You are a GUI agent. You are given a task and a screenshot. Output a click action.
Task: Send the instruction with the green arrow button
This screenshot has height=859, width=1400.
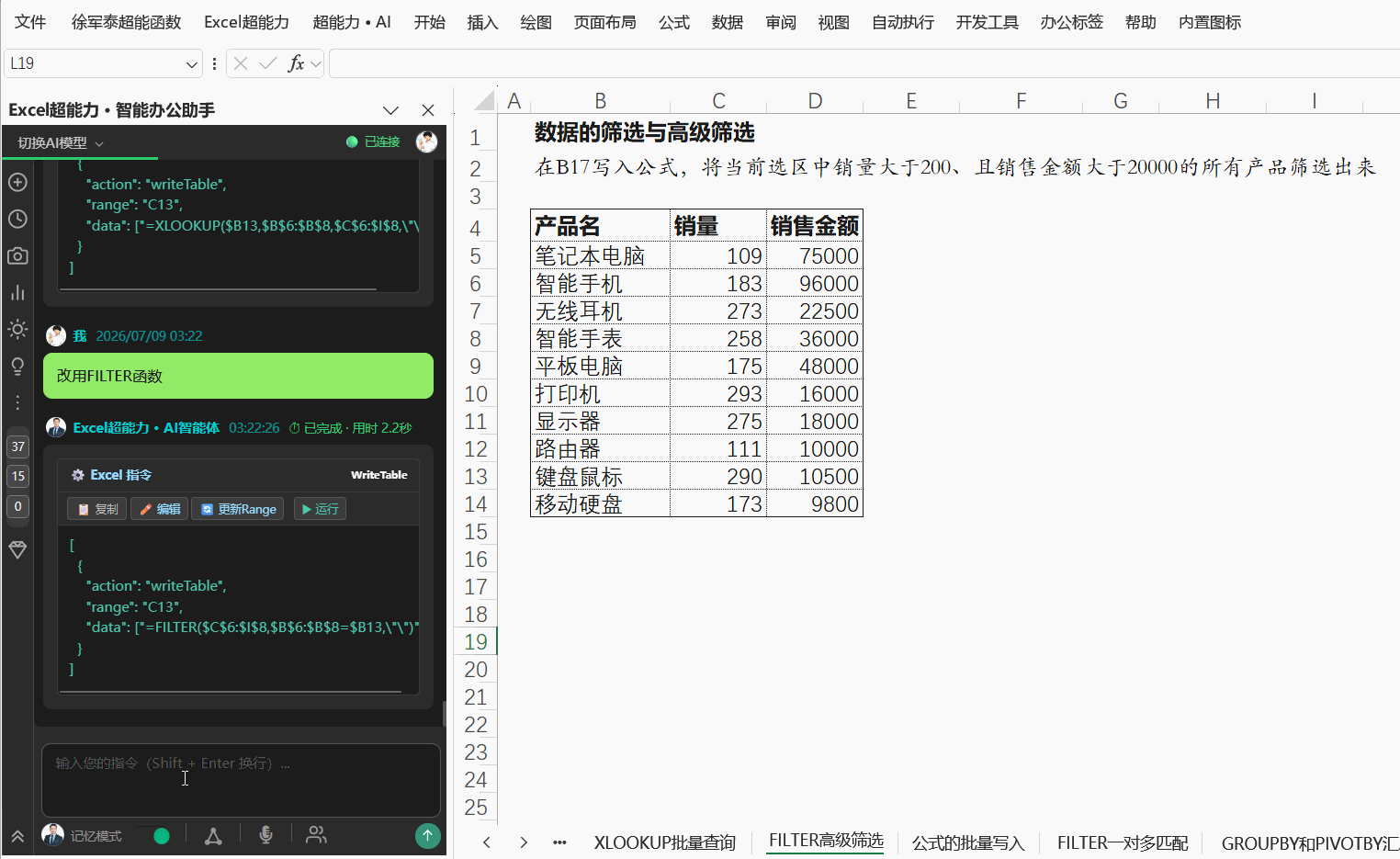[x=427, y=835]
